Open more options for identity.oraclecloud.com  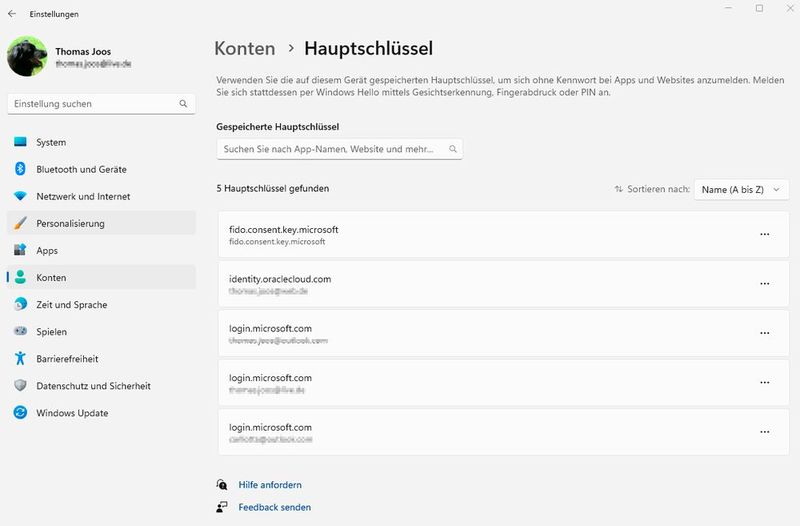pyautogui.click(x=764, y=284)
